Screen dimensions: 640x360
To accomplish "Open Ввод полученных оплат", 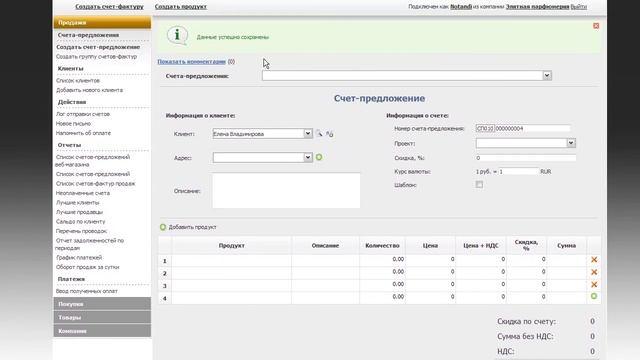I will click(87, 291).
